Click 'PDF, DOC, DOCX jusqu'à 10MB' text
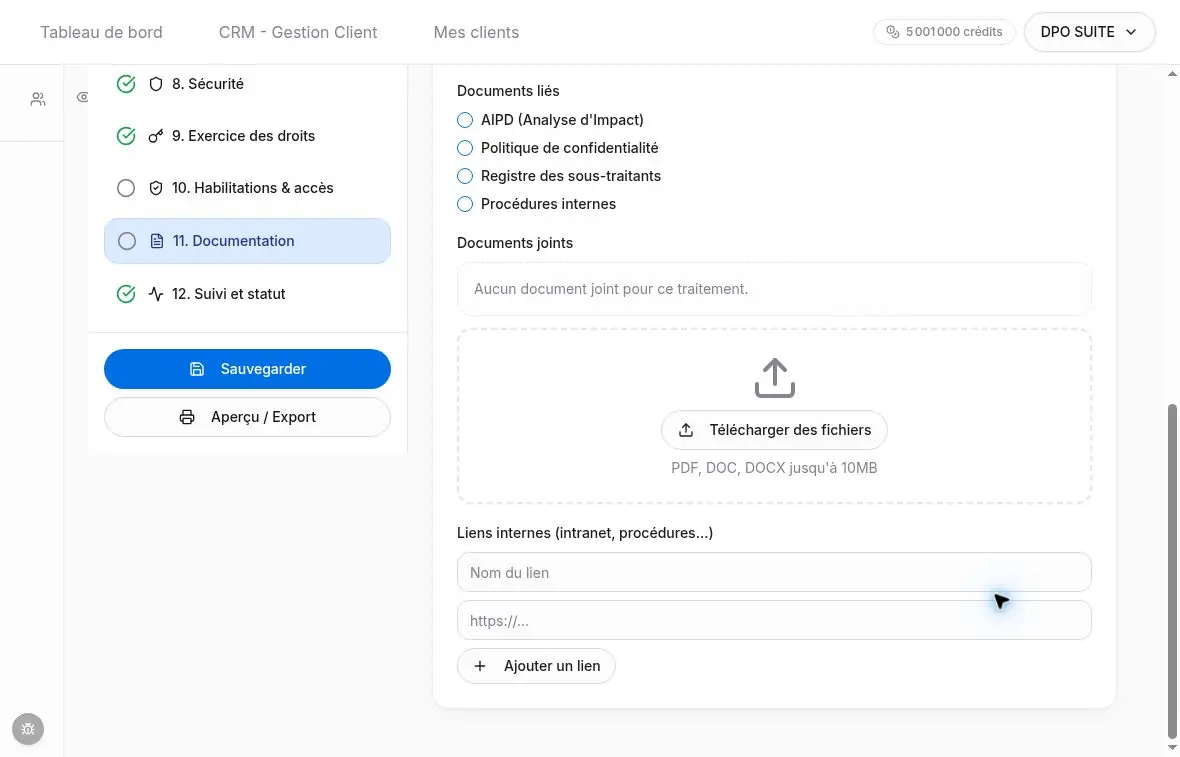Viewport: 1180px width, 757px height. point(774,468)
